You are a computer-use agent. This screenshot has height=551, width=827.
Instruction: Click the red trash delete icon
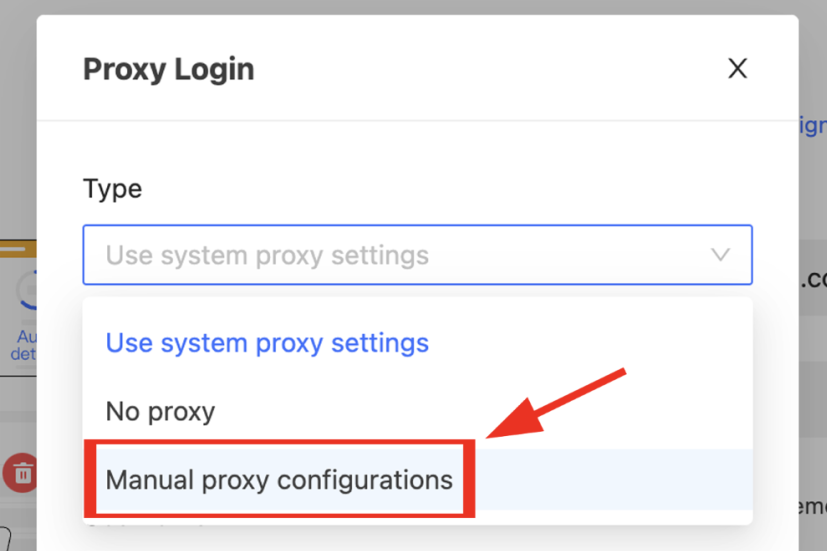(20, 473)
